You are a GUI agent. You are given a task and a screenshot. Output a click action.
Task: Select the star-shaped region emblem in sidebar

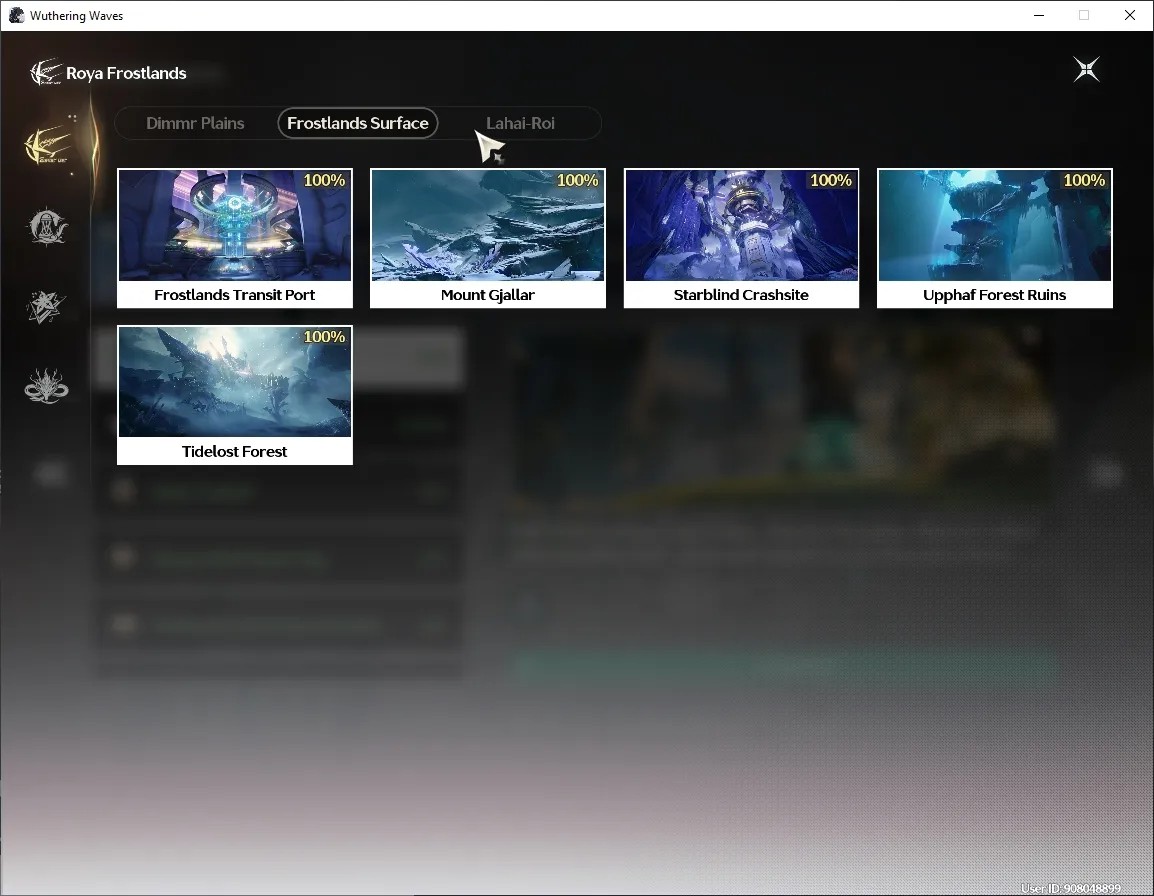pyautogui.click(x=46, y=306)
